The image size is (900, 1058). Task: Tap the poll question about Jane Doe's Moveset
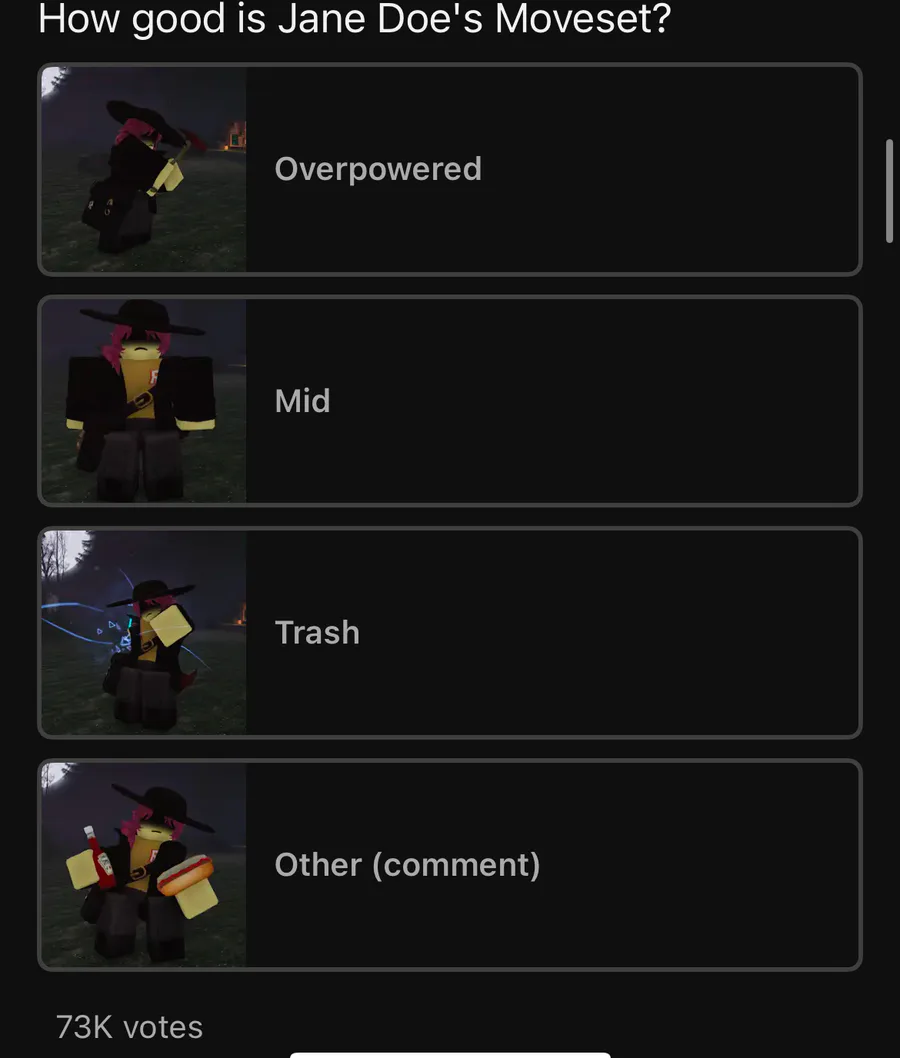355,19
